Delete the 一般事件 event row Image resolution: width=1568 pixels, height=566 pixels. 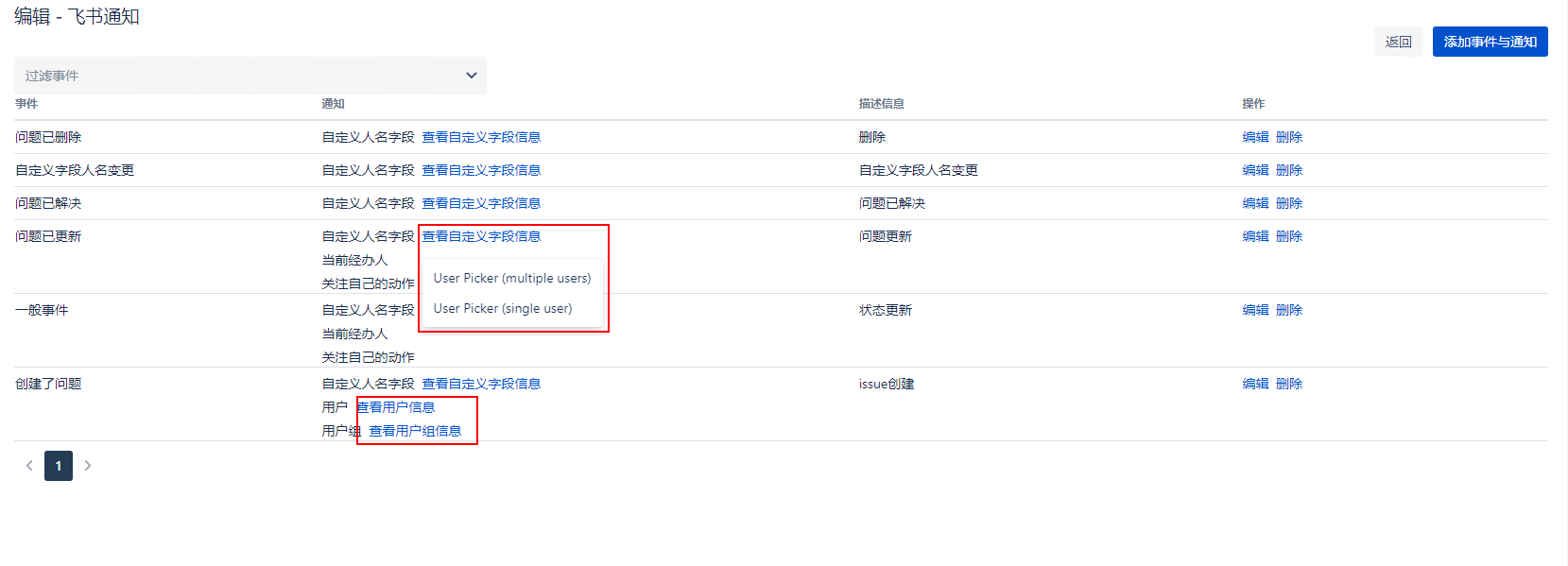click(x=1288, y=310)
